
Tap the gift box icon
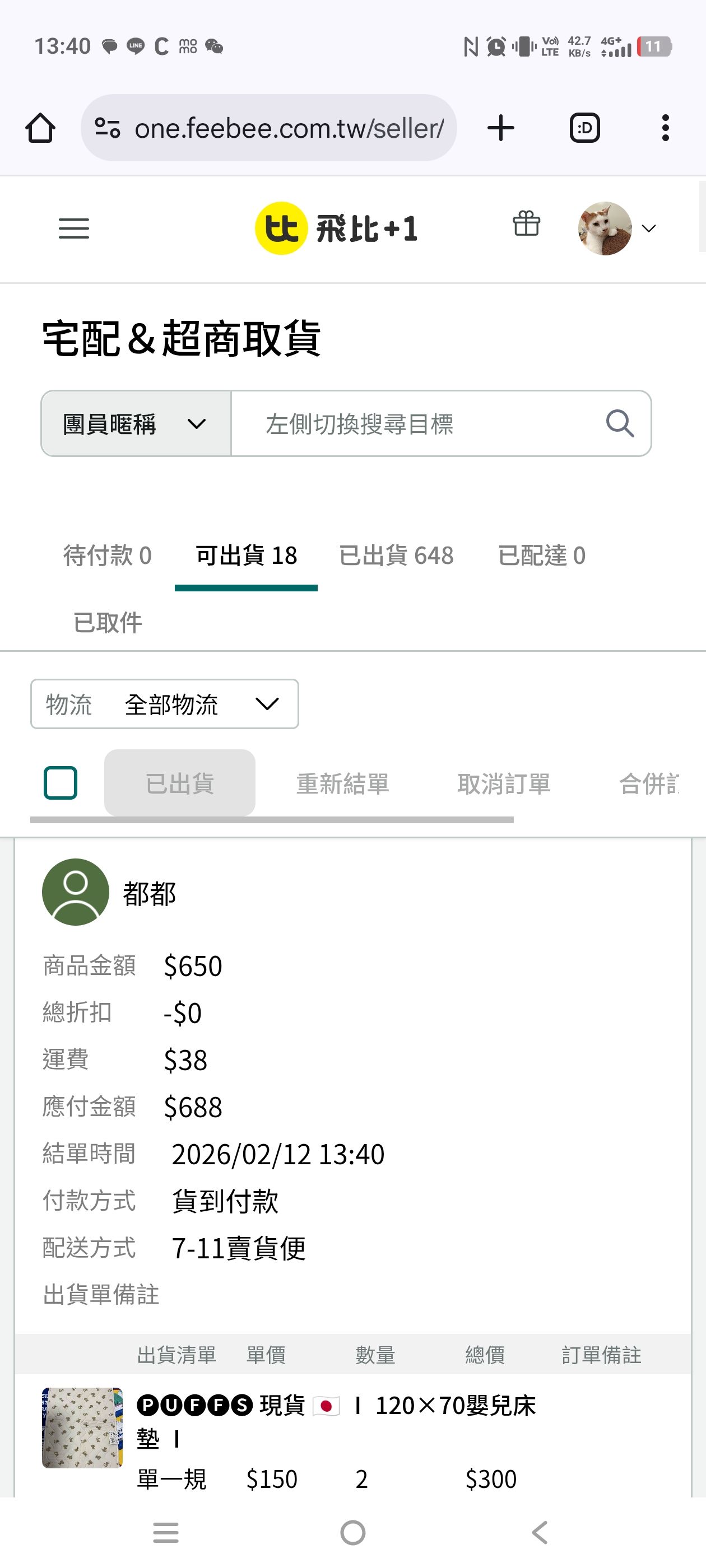coord(526,223)
